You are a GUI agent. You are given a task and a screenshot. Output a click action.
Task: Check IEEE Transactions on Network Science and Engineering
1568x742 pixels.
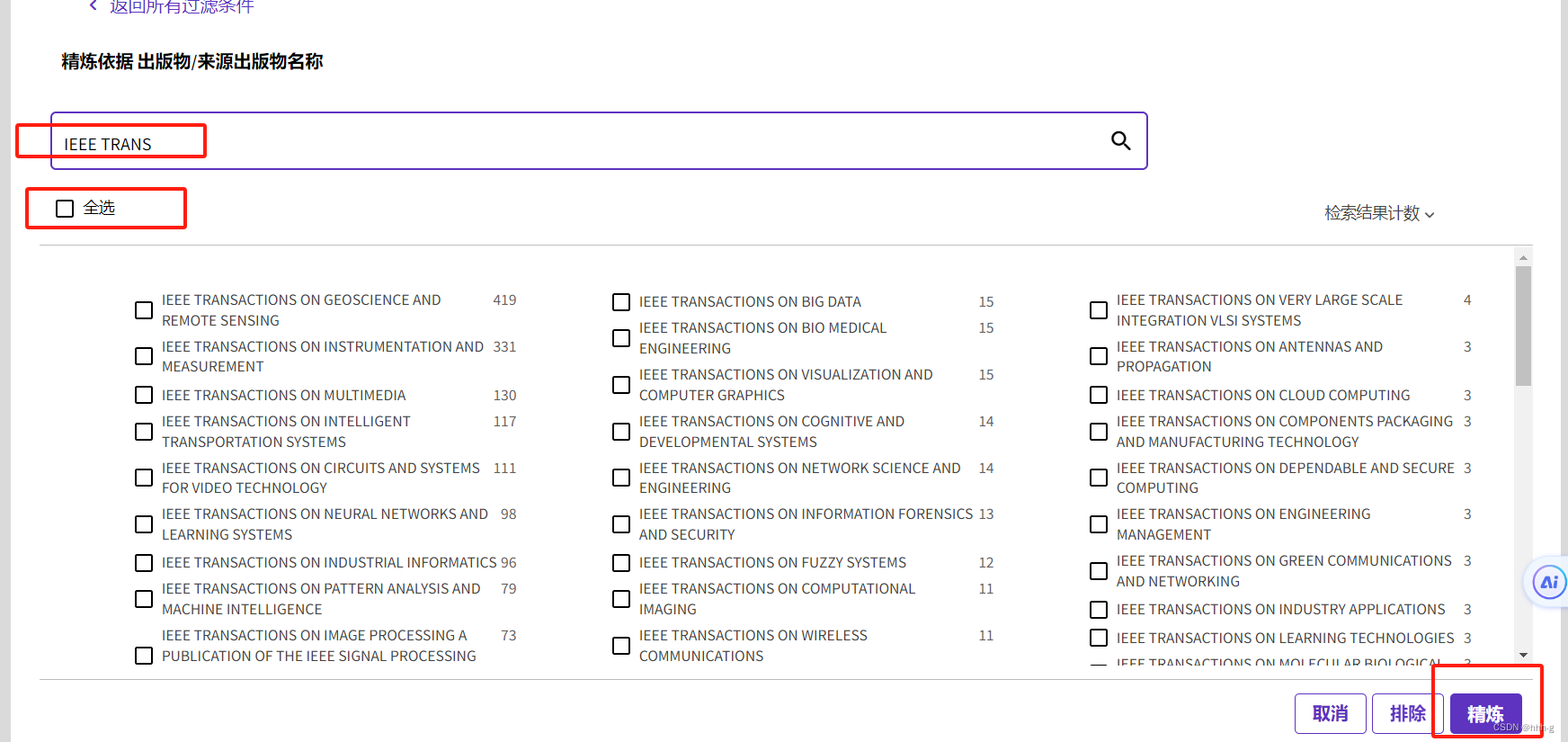pyautogui.click(x=621, y=478)
